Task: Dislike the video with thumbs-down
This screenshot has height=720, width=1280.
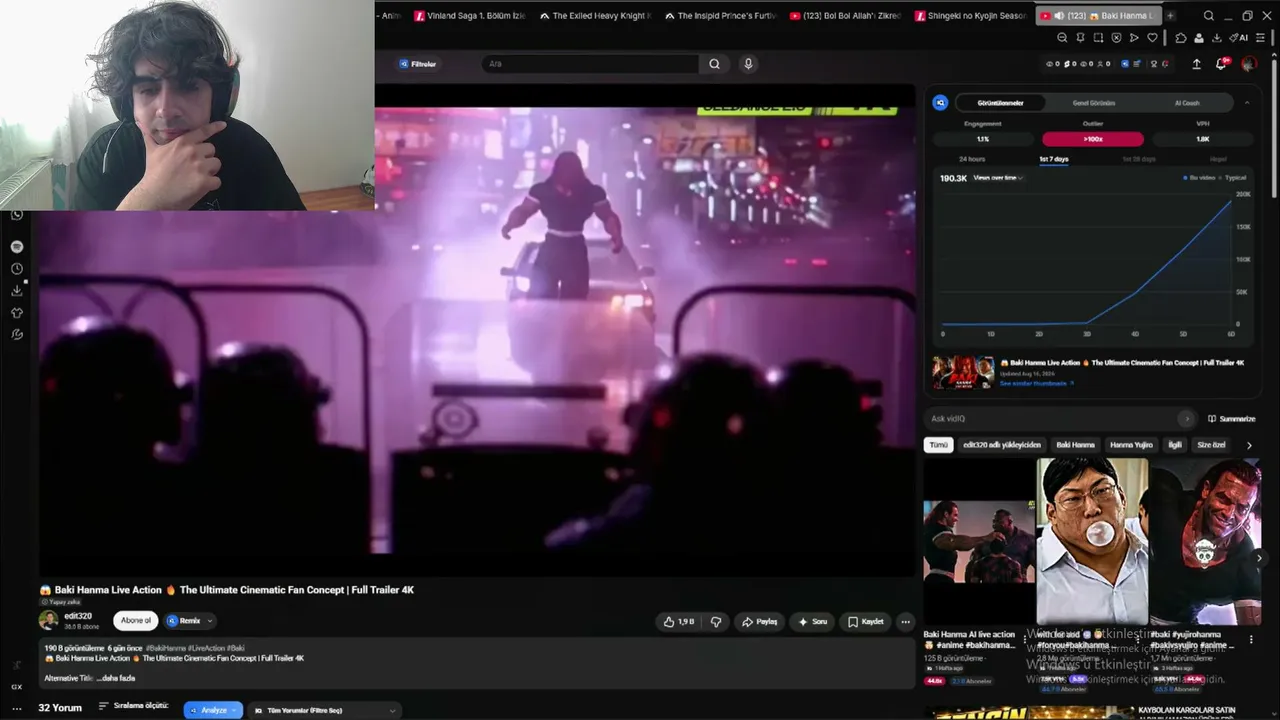Action: coord(716,622)
